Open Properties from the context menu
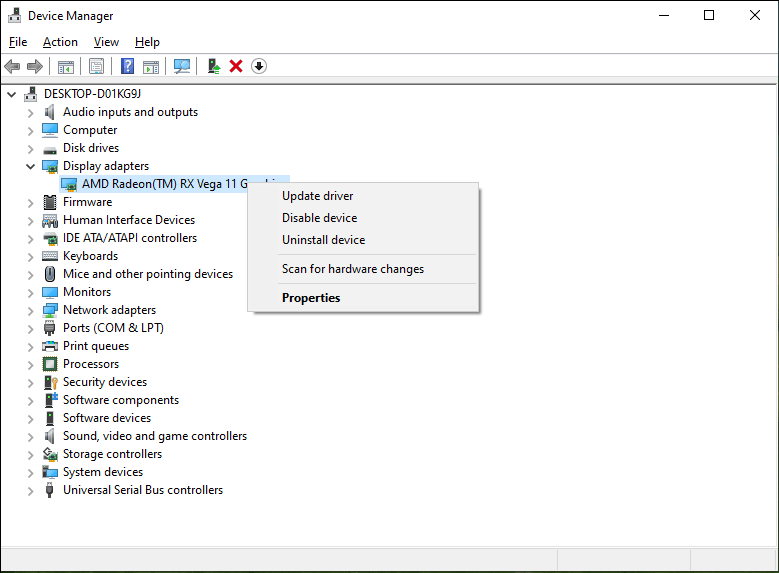 363,298
